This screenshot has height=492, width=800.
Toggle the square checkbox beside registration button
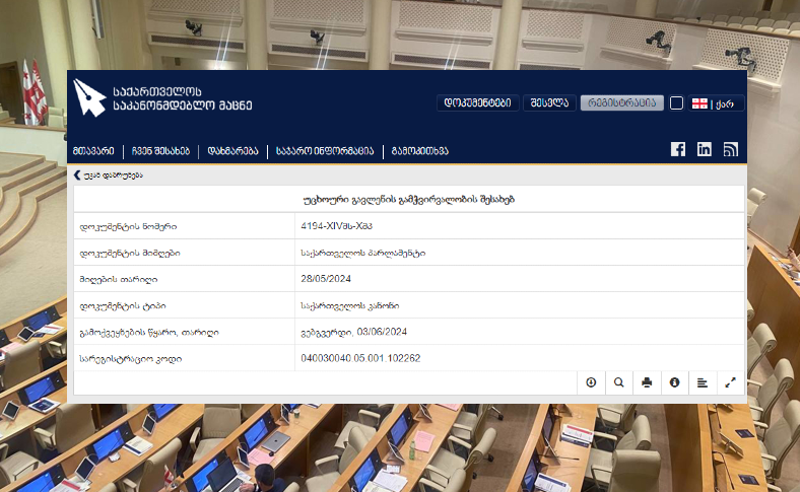pos(676,103)
